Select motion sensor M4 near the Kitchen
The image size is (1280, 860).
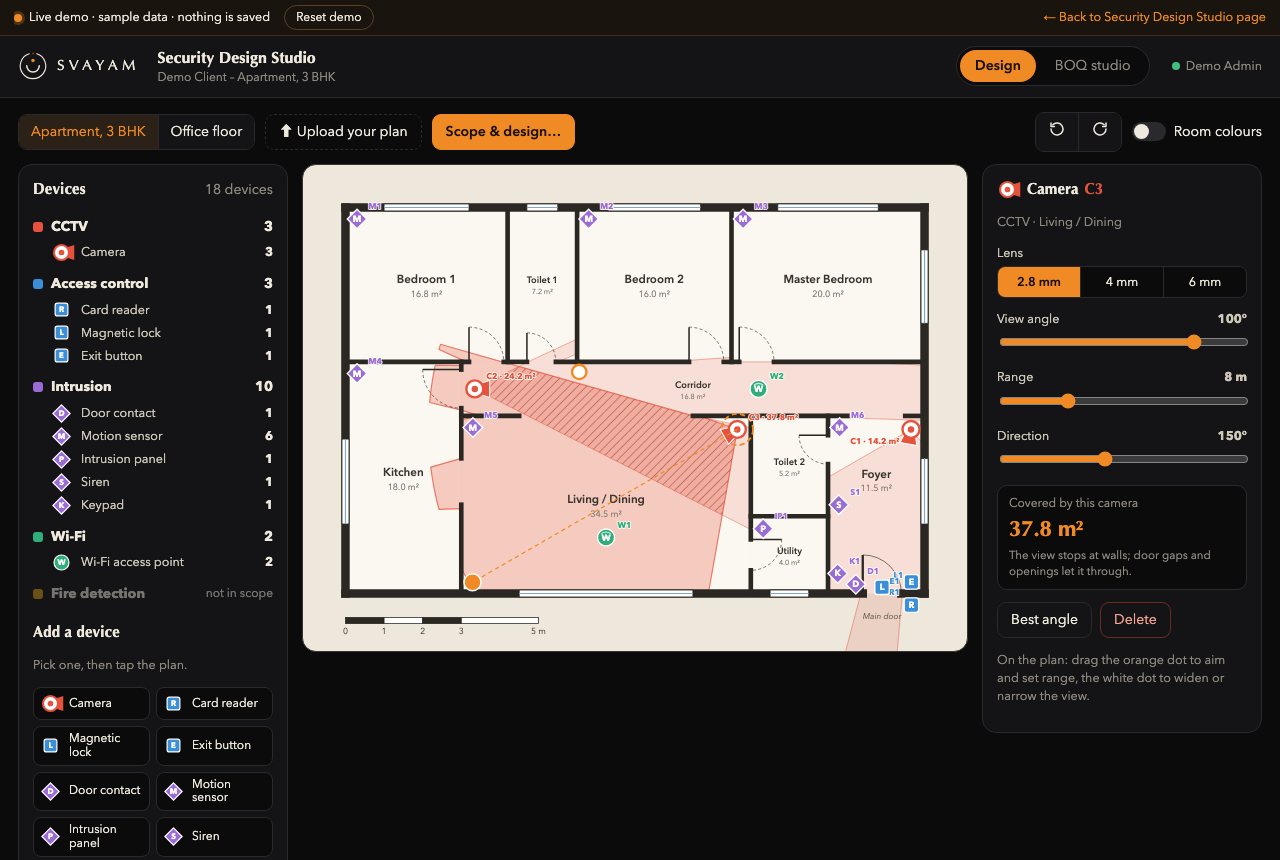coord(356,373)
